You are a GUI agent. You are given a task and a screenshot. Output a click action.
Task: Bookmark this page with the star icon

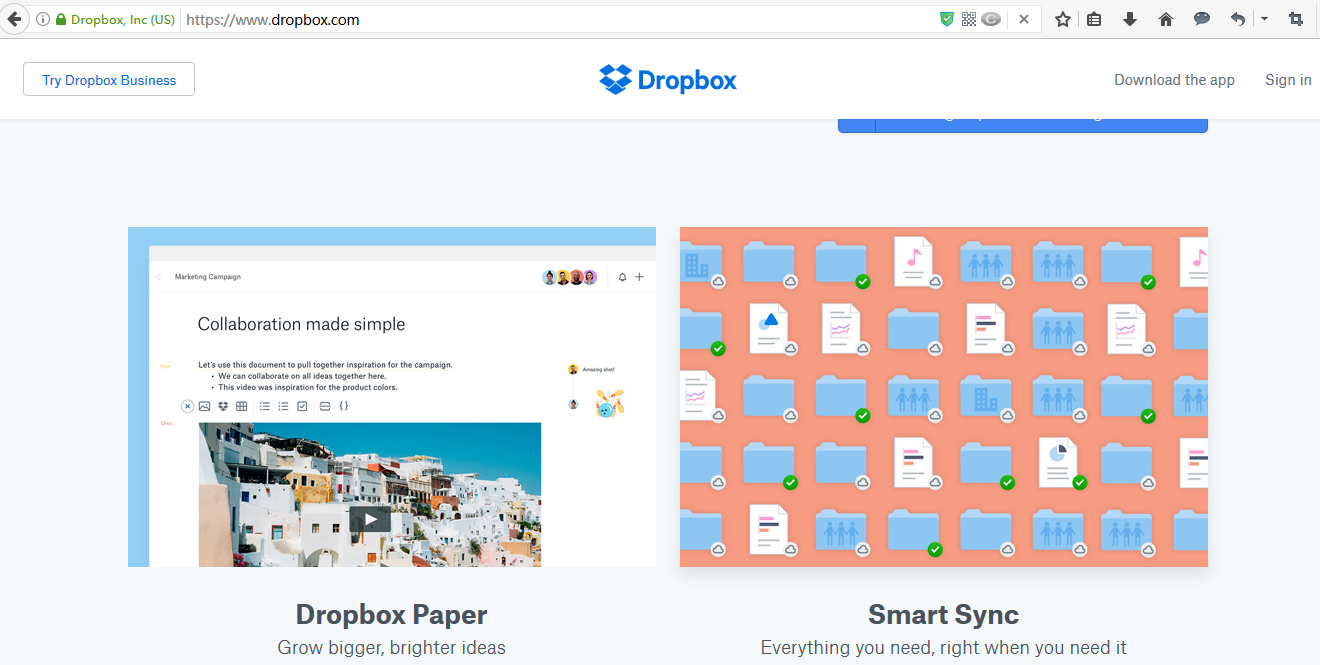pyautogui.click(x=1063, y=19)
